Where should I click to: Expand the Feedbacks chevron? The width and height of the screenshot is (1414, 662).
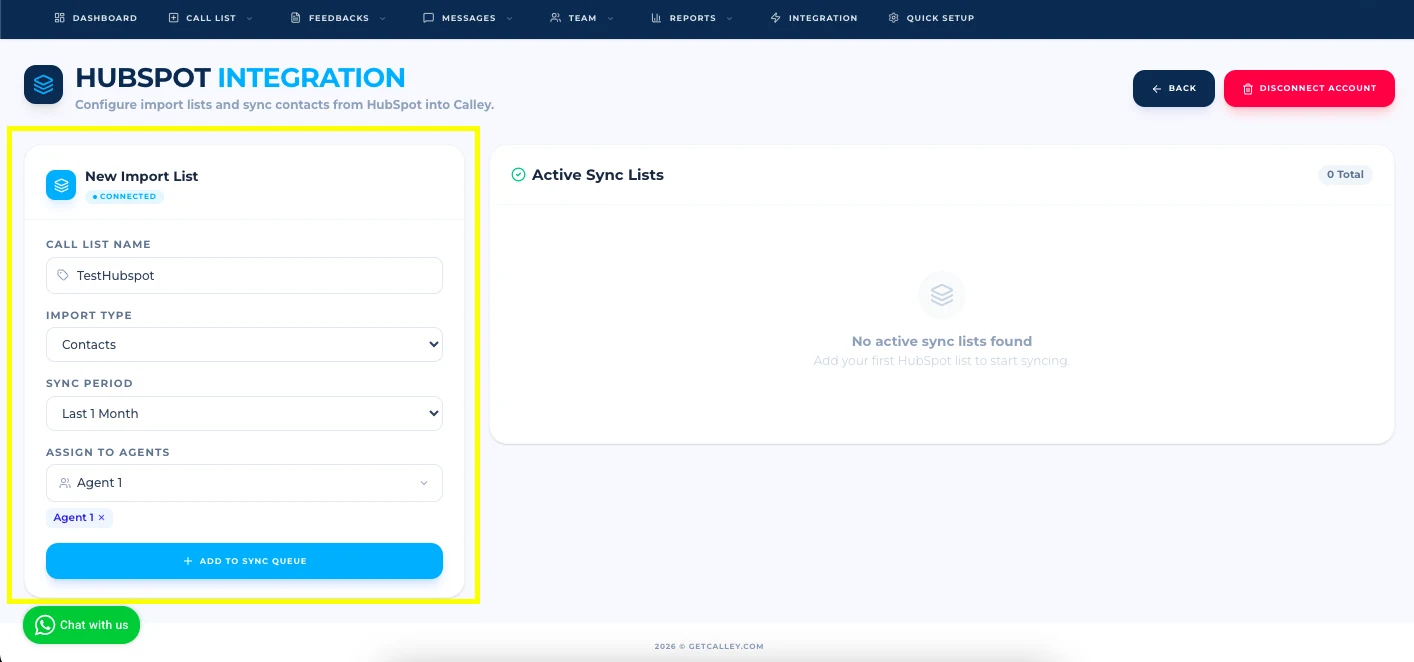point(383,18)
